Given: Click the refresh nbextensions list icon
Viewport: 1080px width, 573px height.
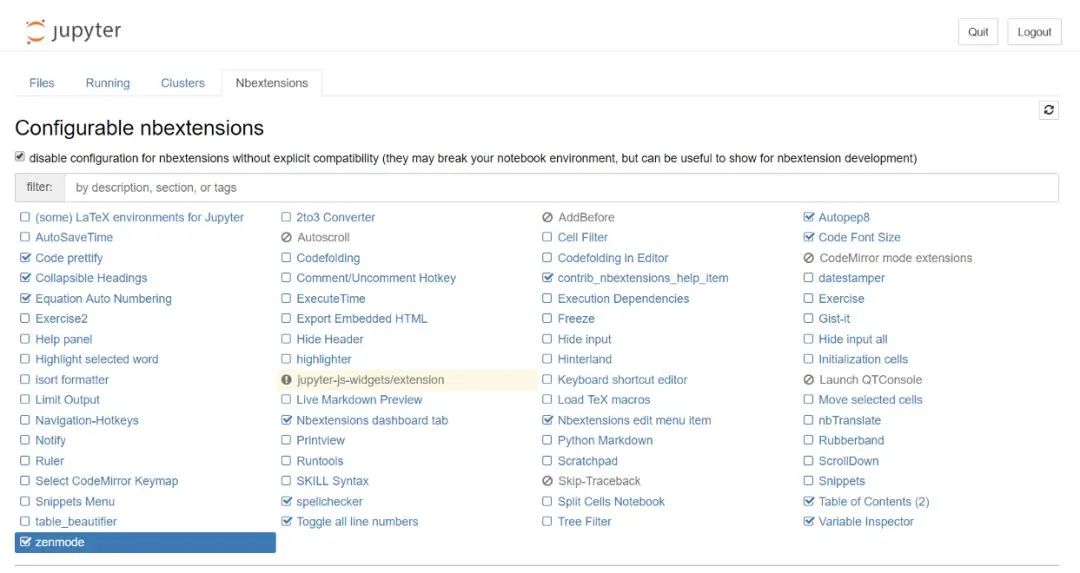Looking at the screenshot, I should pyautogui.click(x=1048, y=110).
